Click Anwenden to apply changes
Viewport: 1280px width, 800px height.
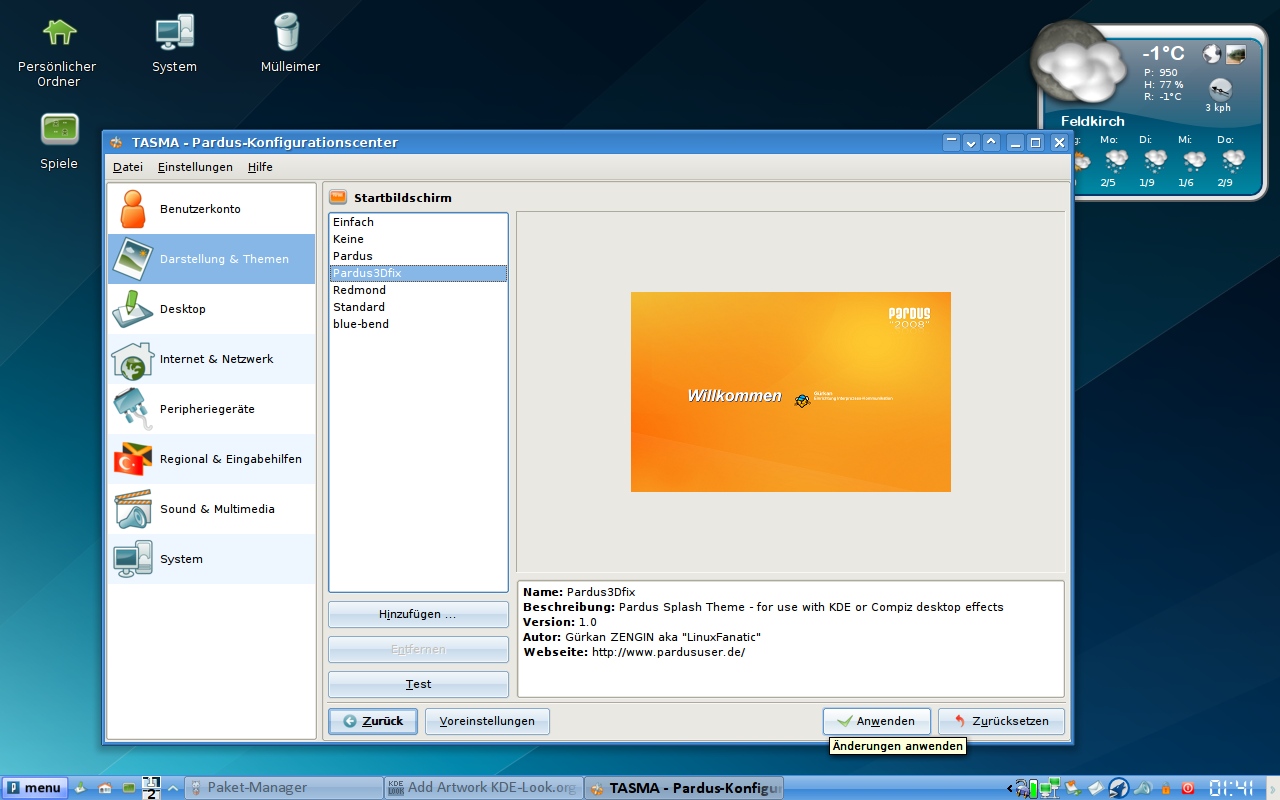[x=876, y=721]
